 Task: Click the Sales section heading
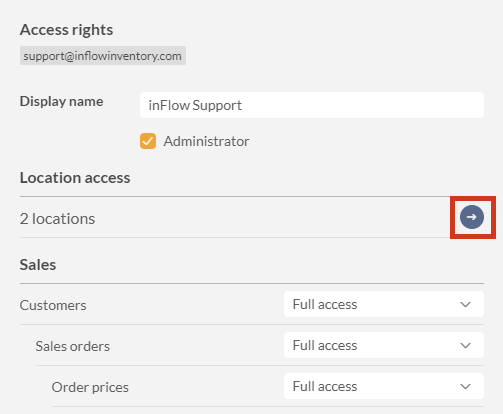click(38, 265)
